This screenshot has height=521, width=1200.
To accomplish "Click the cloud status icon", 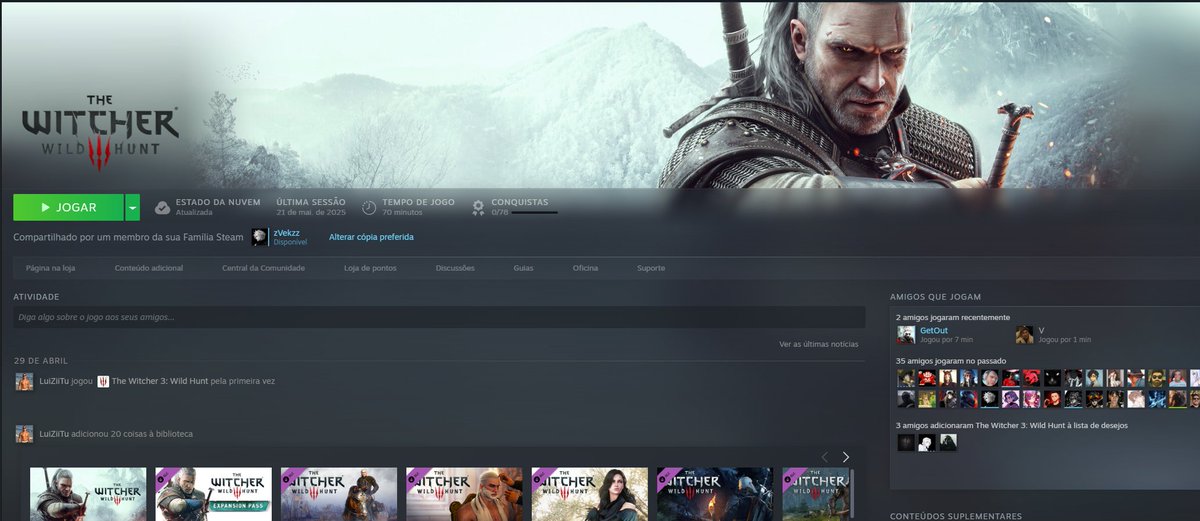I will click(x=162, y=207).
